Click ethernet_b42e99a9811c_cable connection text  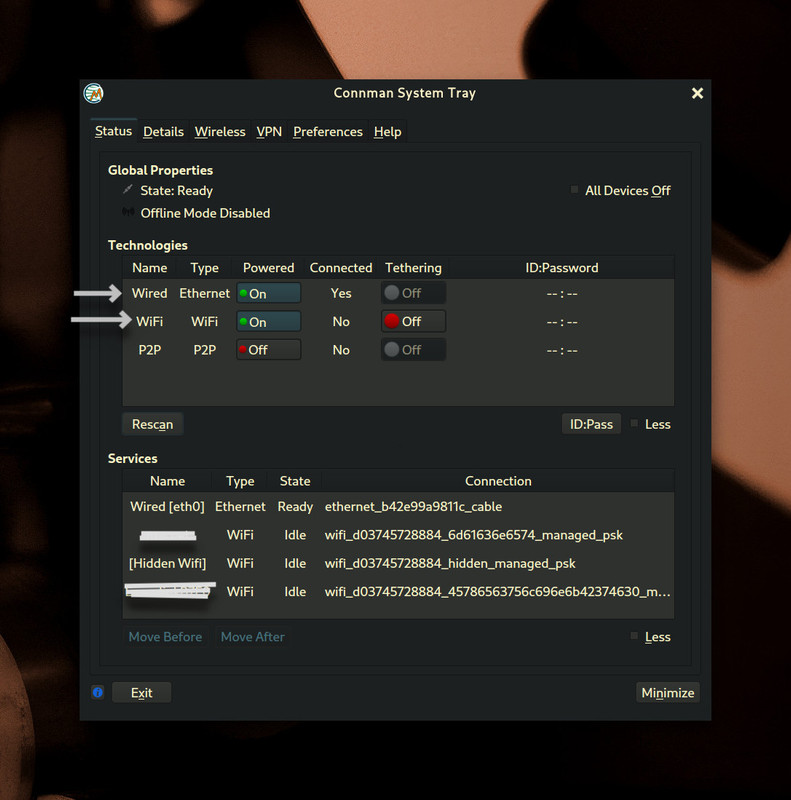pyautogui.click(x=413, y=507)
